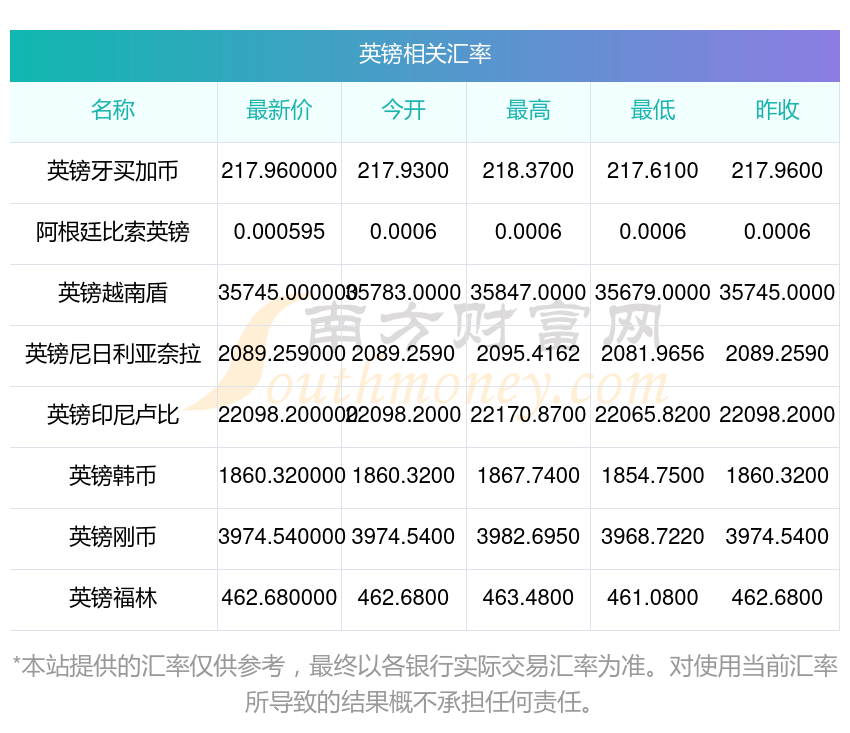
Task: Open the 阿根廷比索英镑 row name
Action: tap(113, 232)
